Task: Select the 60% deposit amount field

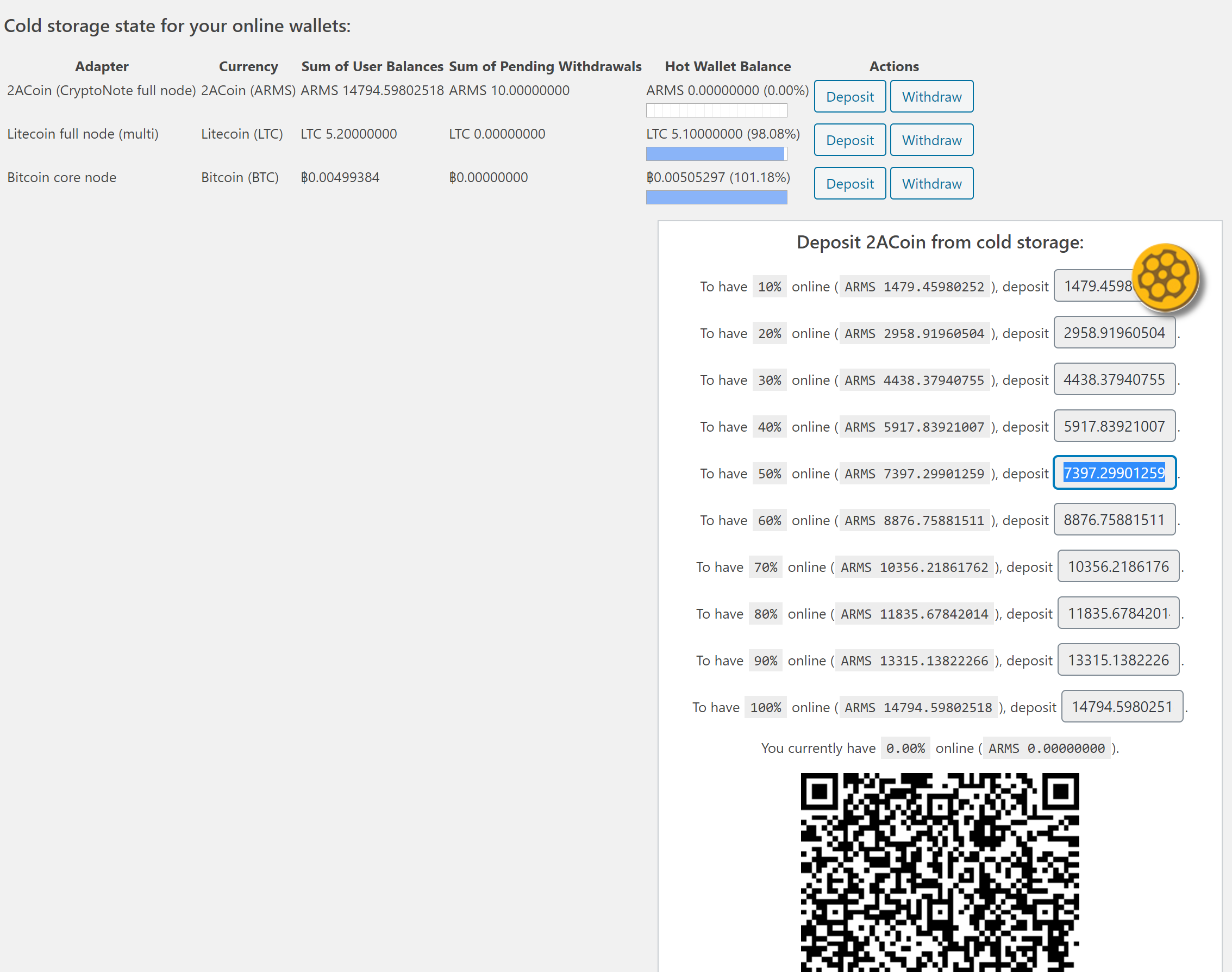Action: coord(1114,520)
